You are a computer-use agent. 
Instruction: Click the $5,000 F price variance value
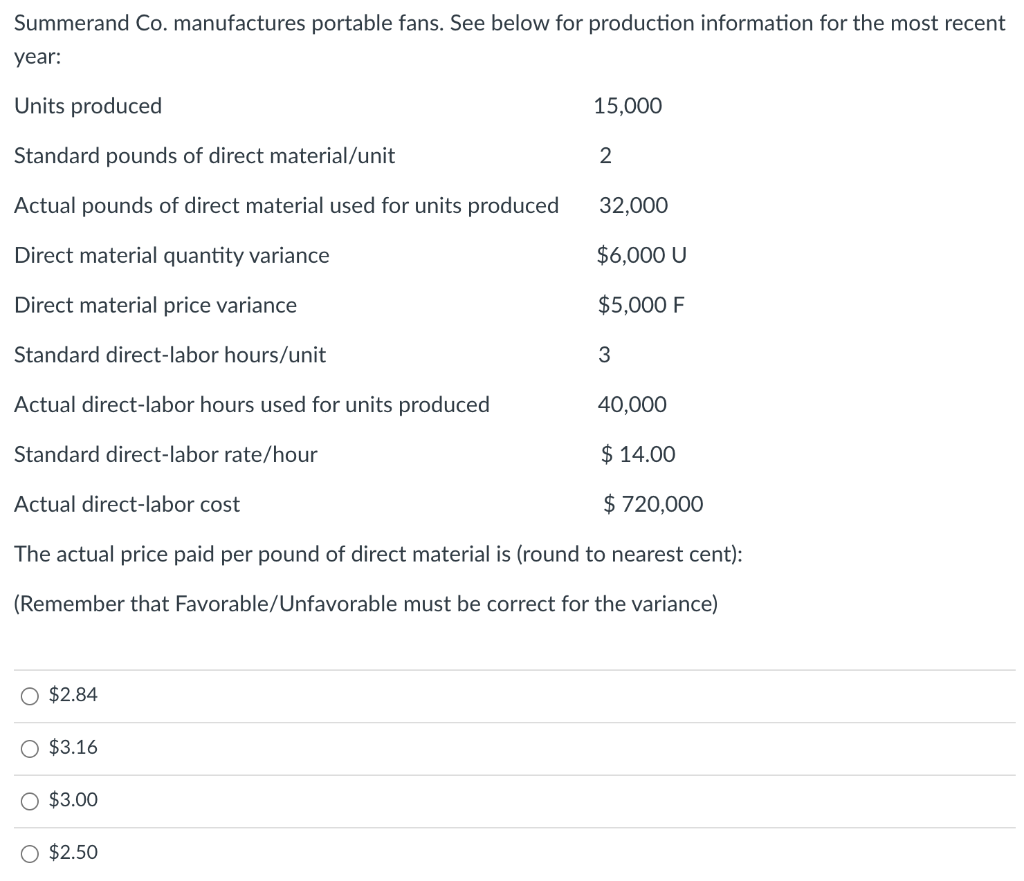coord(641,305)
